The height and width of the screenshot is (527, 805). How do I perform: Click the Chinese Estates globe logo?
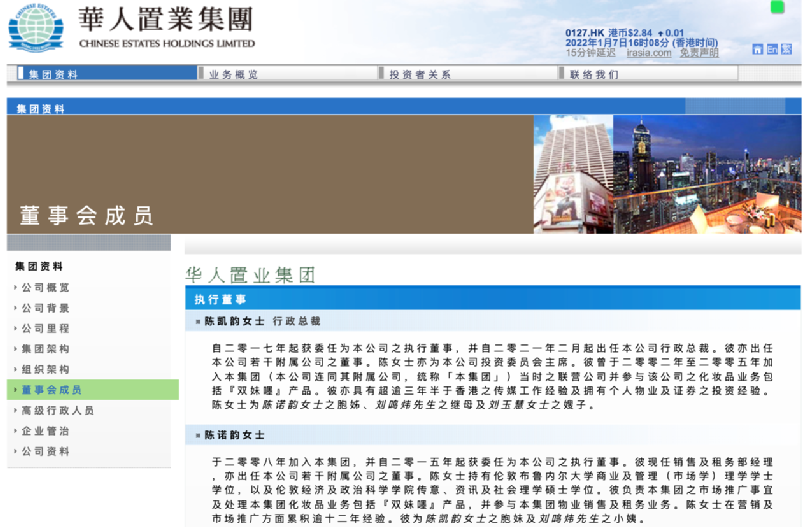pyautogui.click(x=35, y=27)
